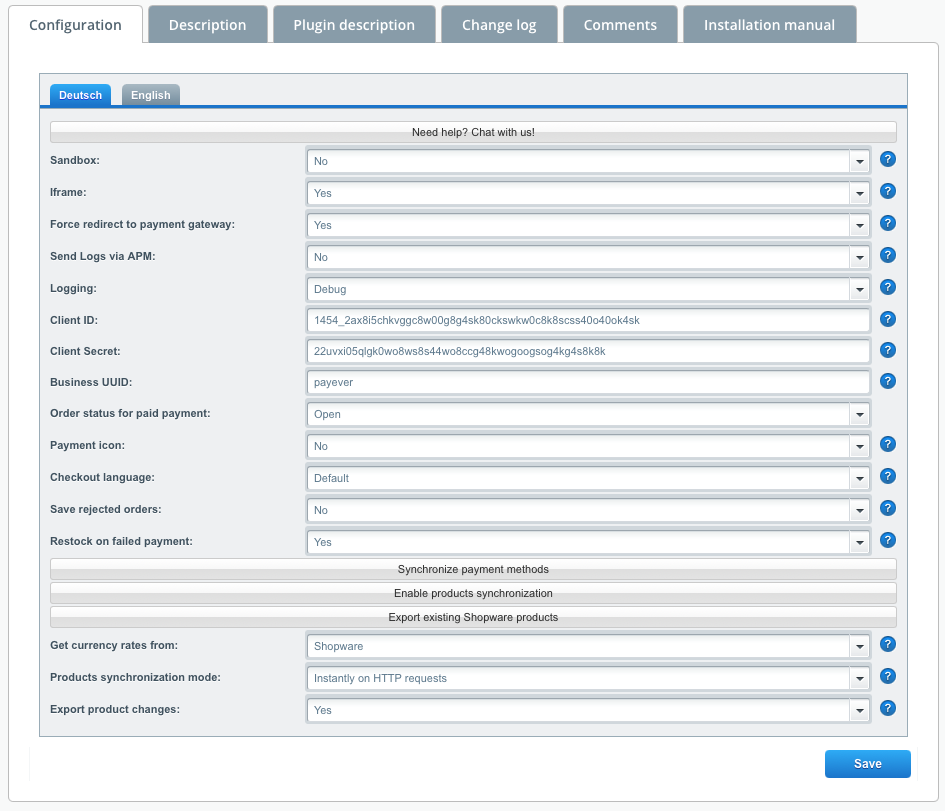
Task: Switch to the Change log tab
Action: click(x=499, y=25)
